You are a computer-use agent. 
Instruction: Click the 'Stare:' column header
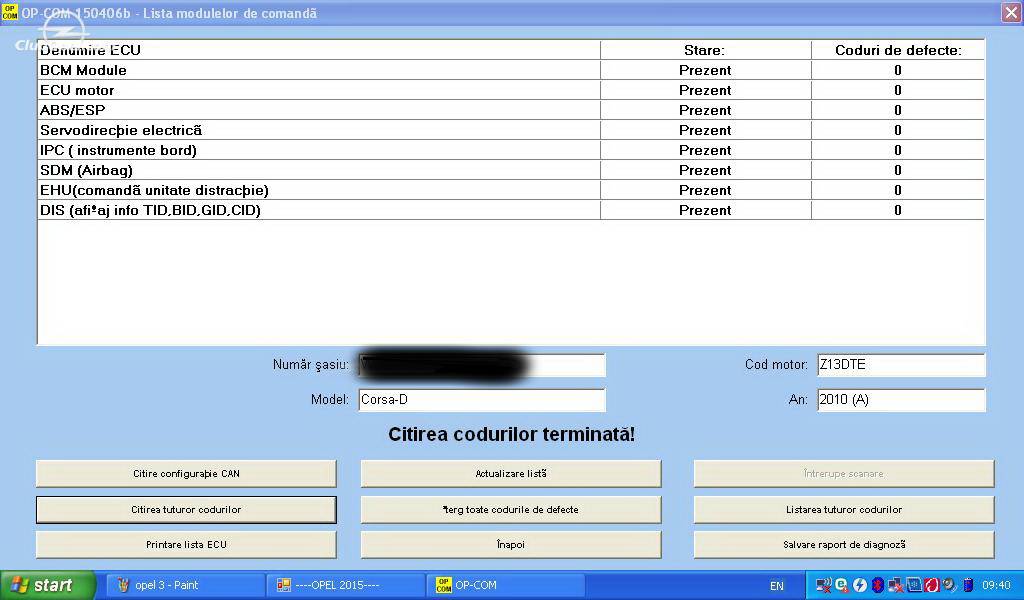(x=705, y=50)
